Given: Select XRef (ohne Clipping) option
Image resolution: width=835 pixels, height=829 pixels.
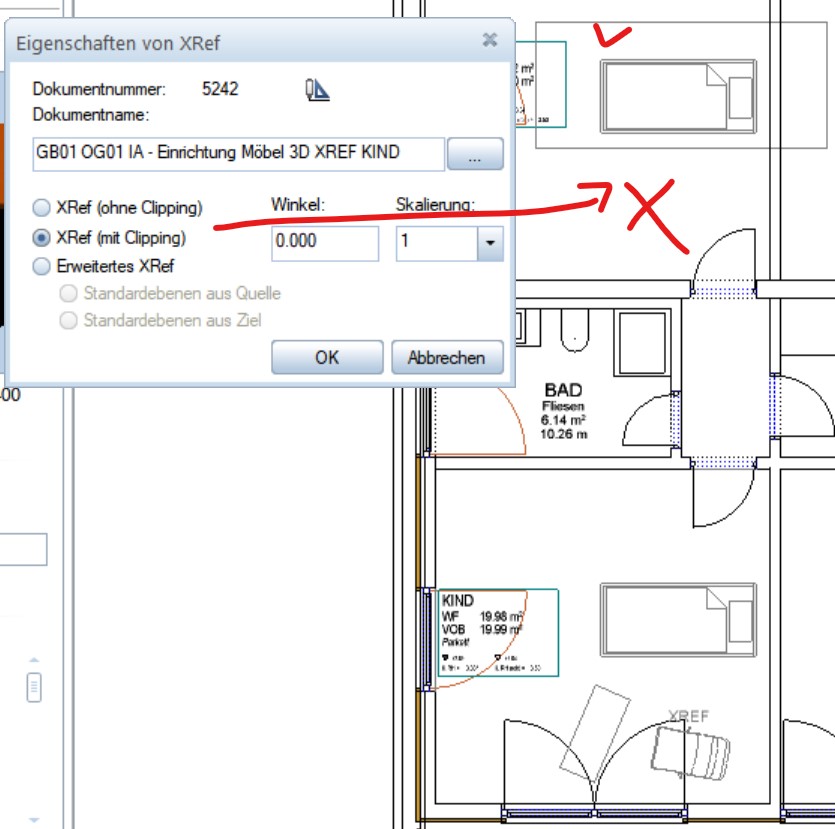Looking at the screenshot, I should pos(42,208).
